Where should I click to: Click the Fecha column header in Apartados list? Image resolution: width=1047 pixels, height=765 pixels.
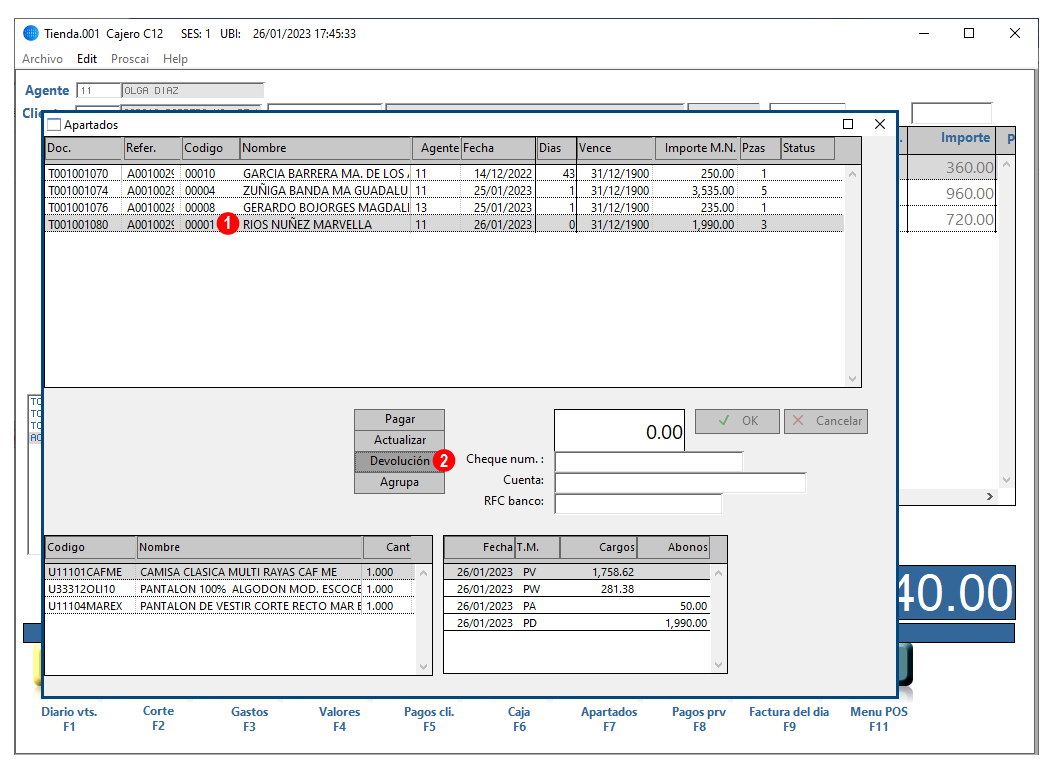[x=498, y=148]
